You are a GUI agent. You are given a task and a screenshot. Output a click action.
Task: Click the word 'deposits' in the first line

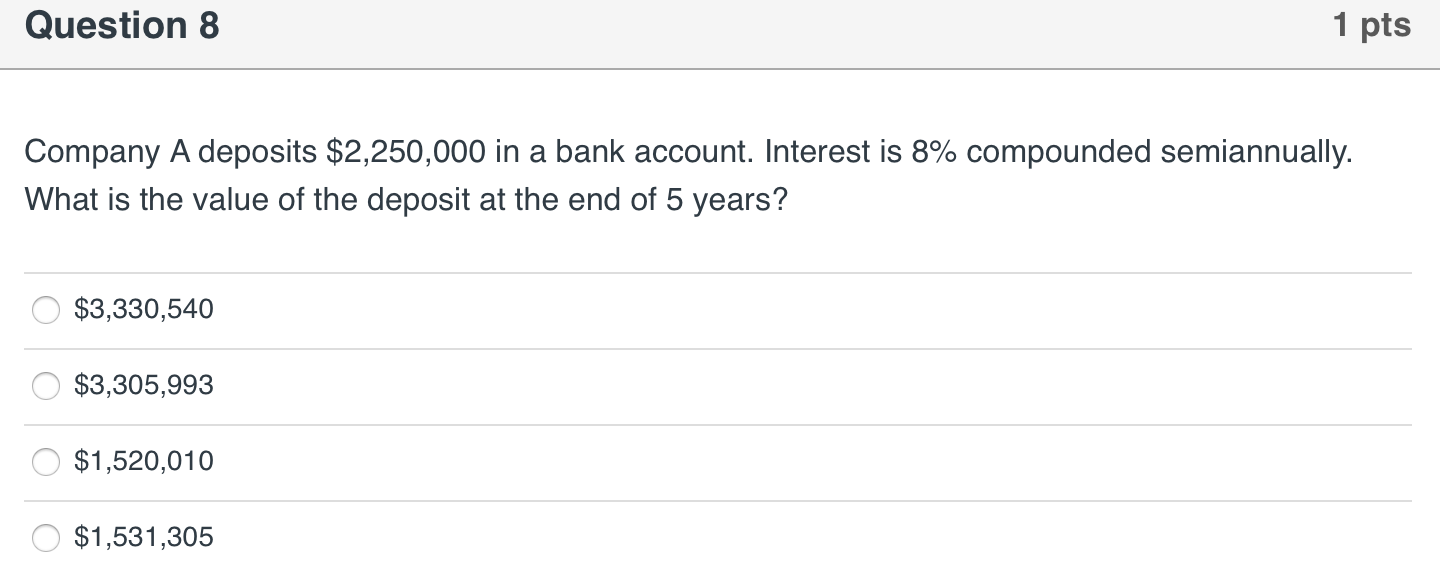(258, 153)
